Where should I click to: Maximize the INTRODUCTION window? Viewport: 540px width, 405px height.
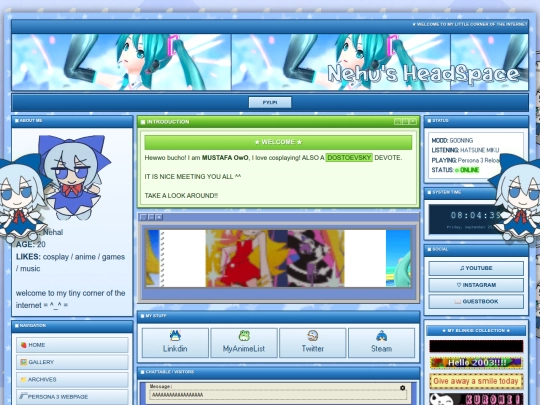pyautogui.click(x=405, y=122)
